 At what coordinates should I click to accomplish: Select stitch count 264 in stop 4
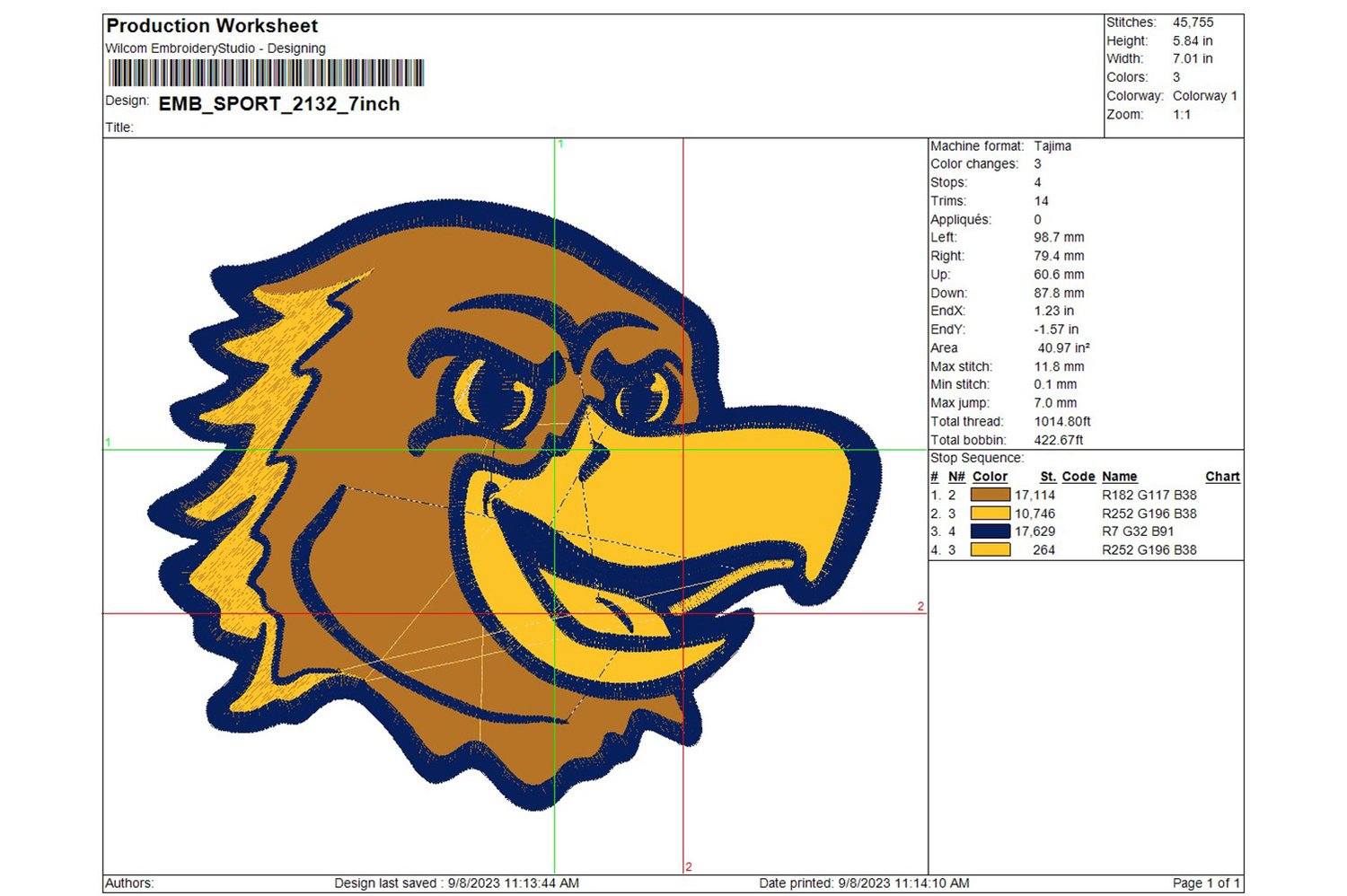(1043, 550)
